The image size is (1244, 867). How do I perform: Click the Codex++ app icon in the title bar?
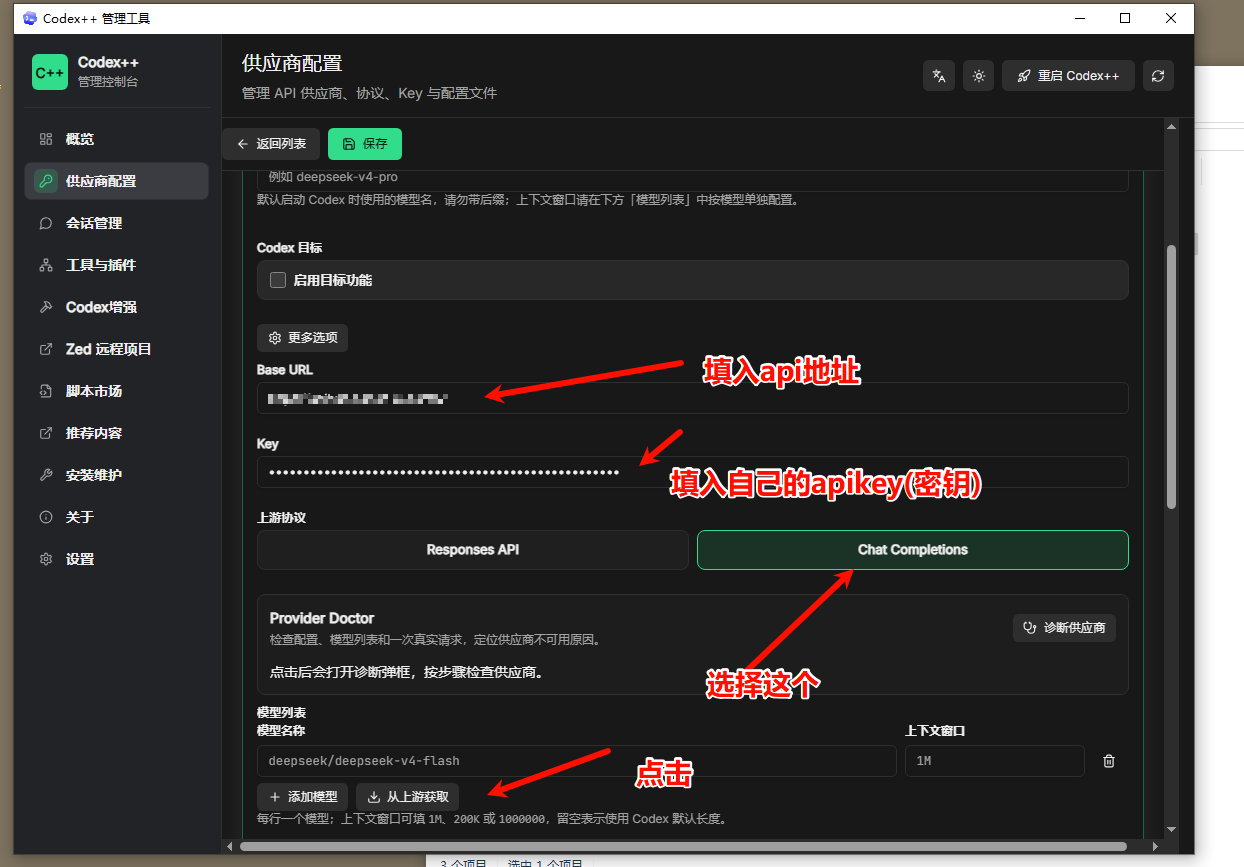coord(29,18)
